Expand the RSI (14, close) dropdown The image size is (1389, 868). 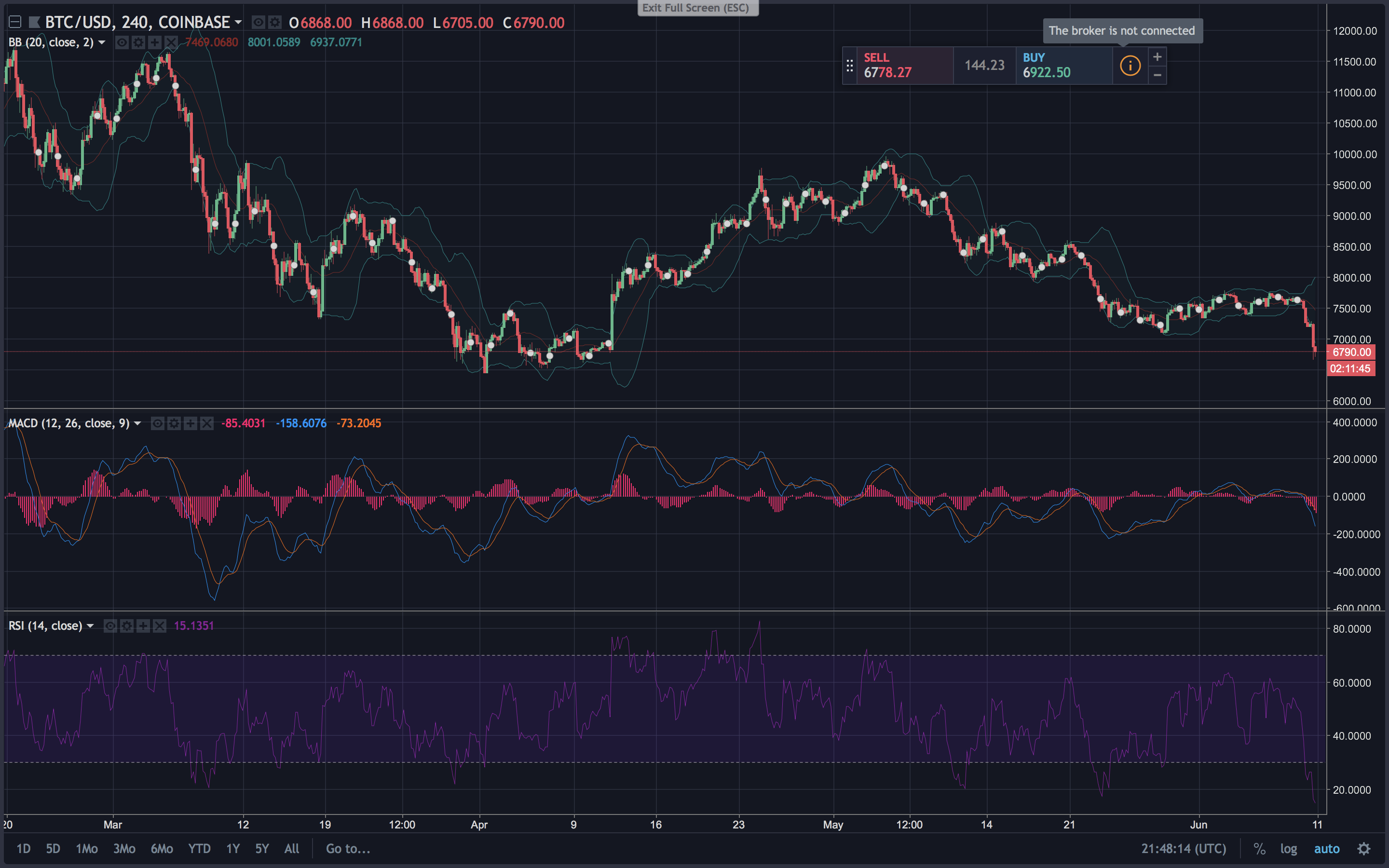click(x=90, y=626)
